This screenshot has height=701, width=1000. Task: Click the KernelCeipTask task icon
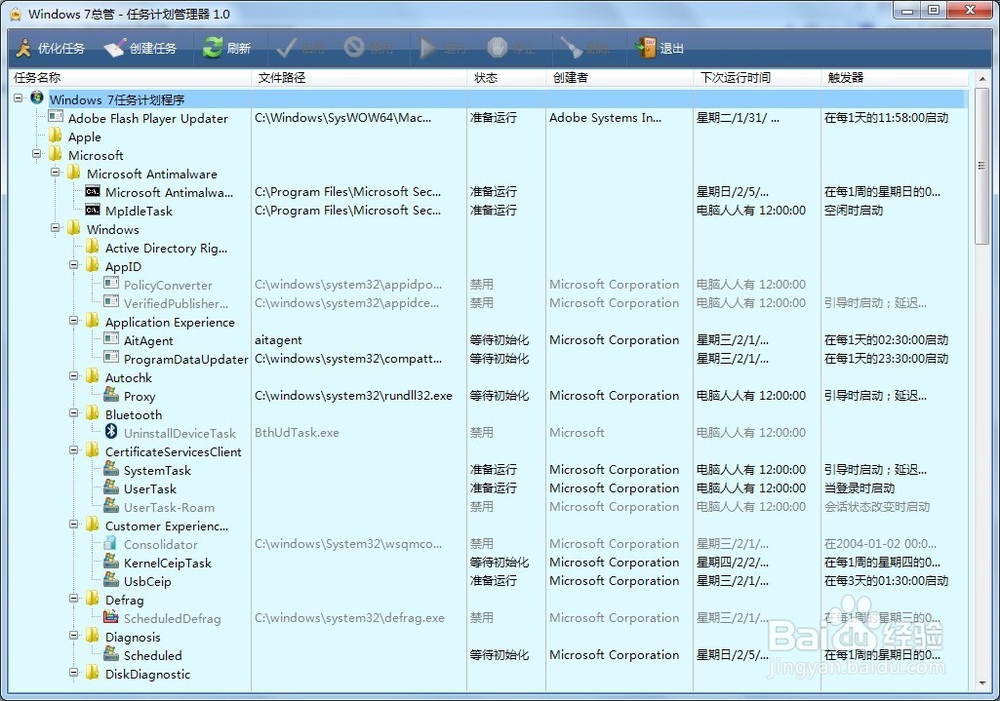click(111, 562)
